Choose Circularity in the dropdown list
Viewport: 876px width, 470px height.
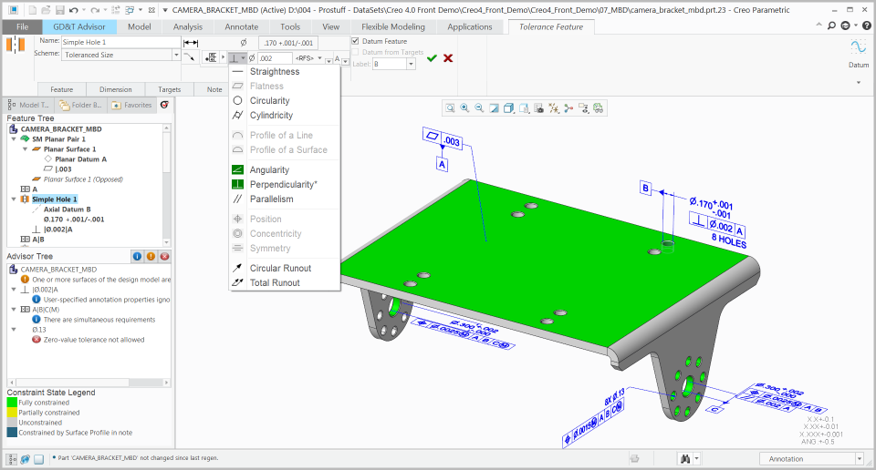(269, 101)
